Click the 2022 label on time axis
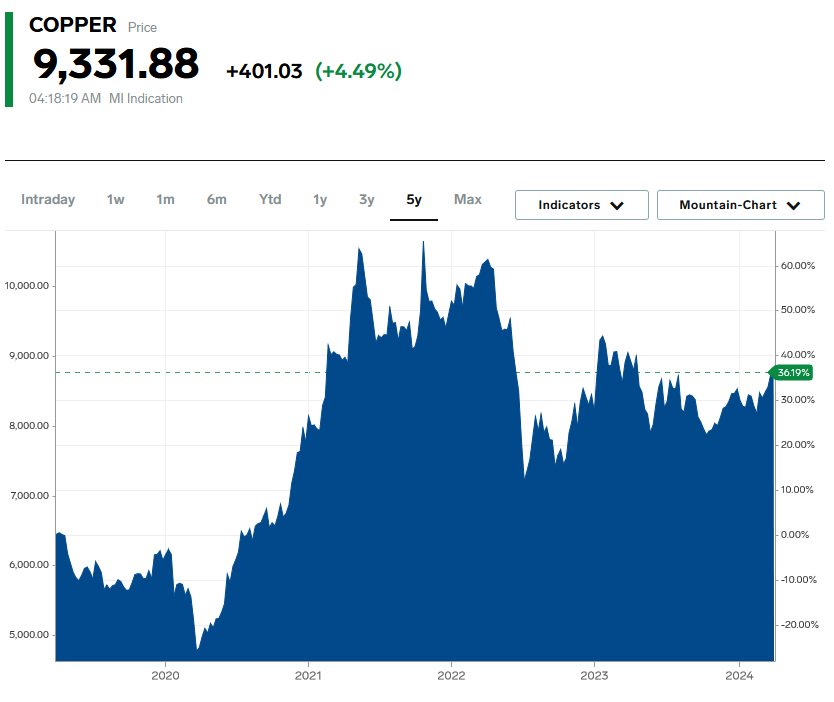 pyautogui.click(x=451, y=674)
